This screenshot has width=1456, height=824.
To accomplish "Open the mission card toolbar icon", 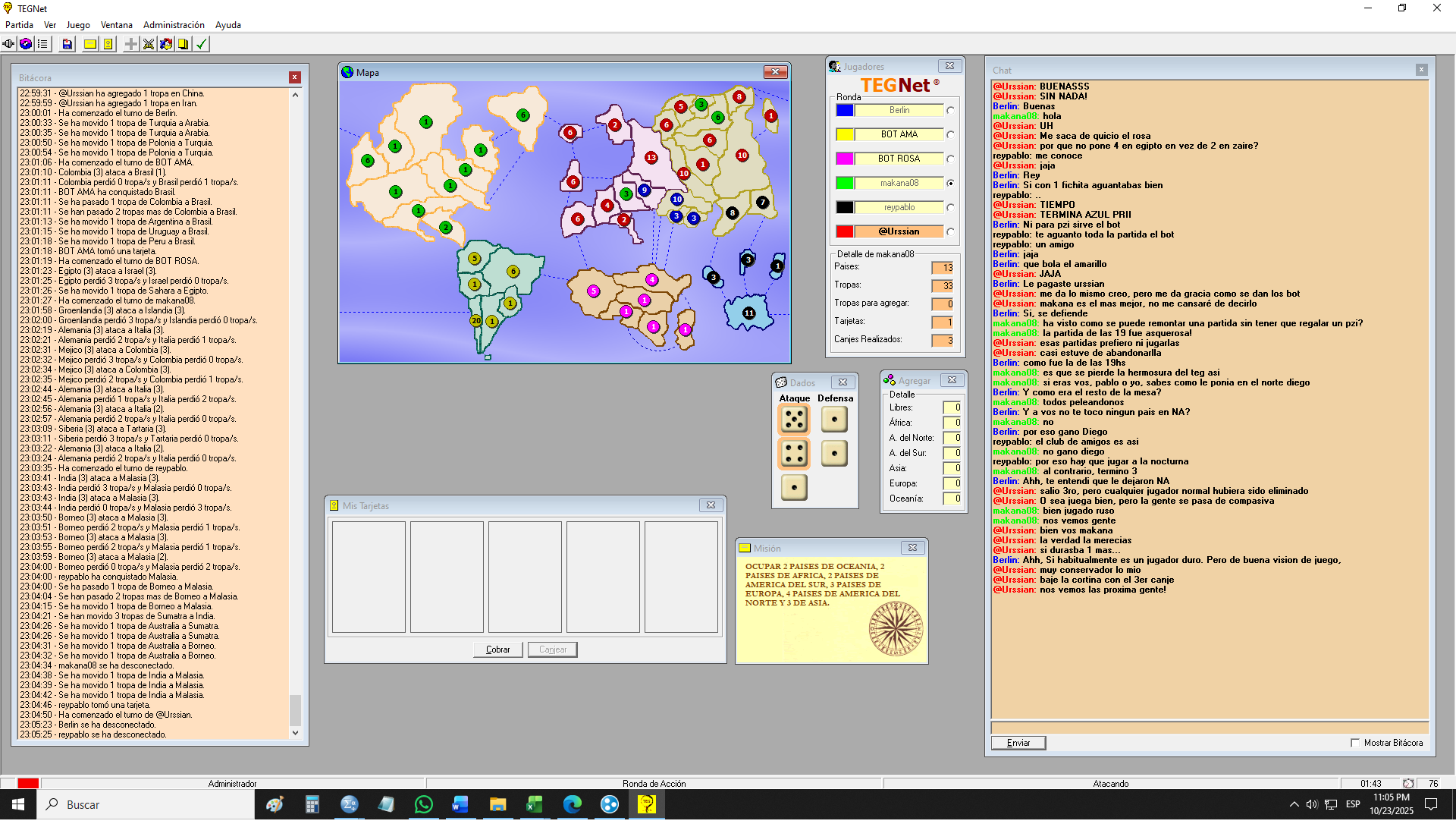I will coord(90,44).
